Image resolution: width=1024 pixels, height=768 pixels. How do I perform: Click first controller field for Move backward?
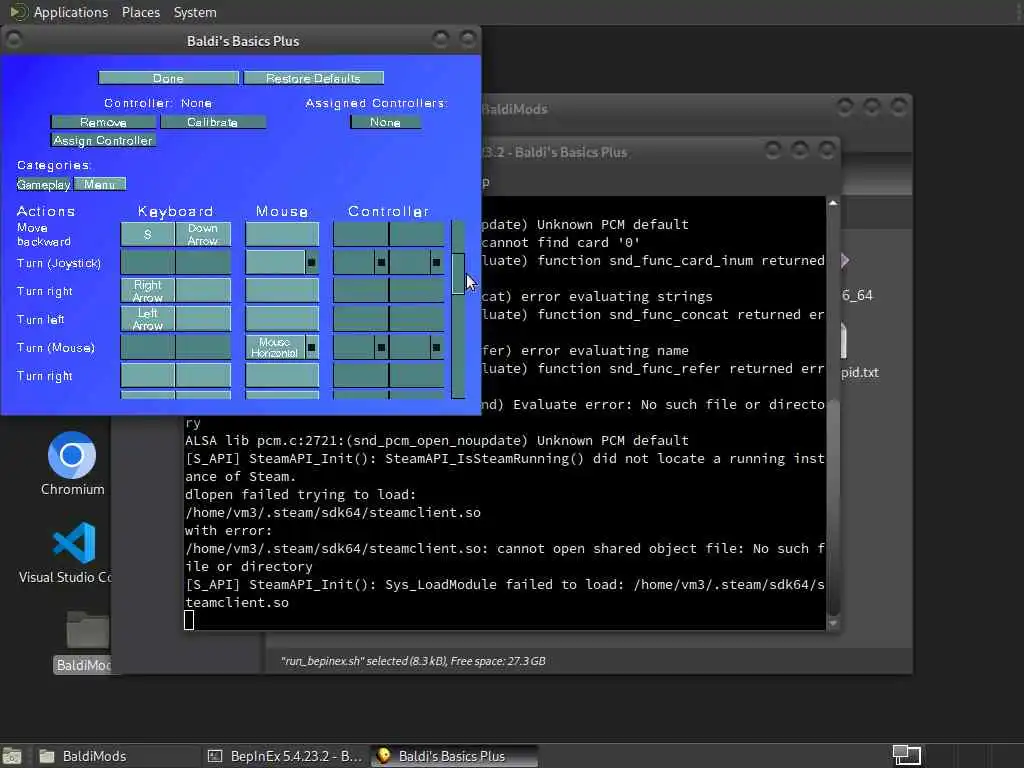[x=360, y=234]
